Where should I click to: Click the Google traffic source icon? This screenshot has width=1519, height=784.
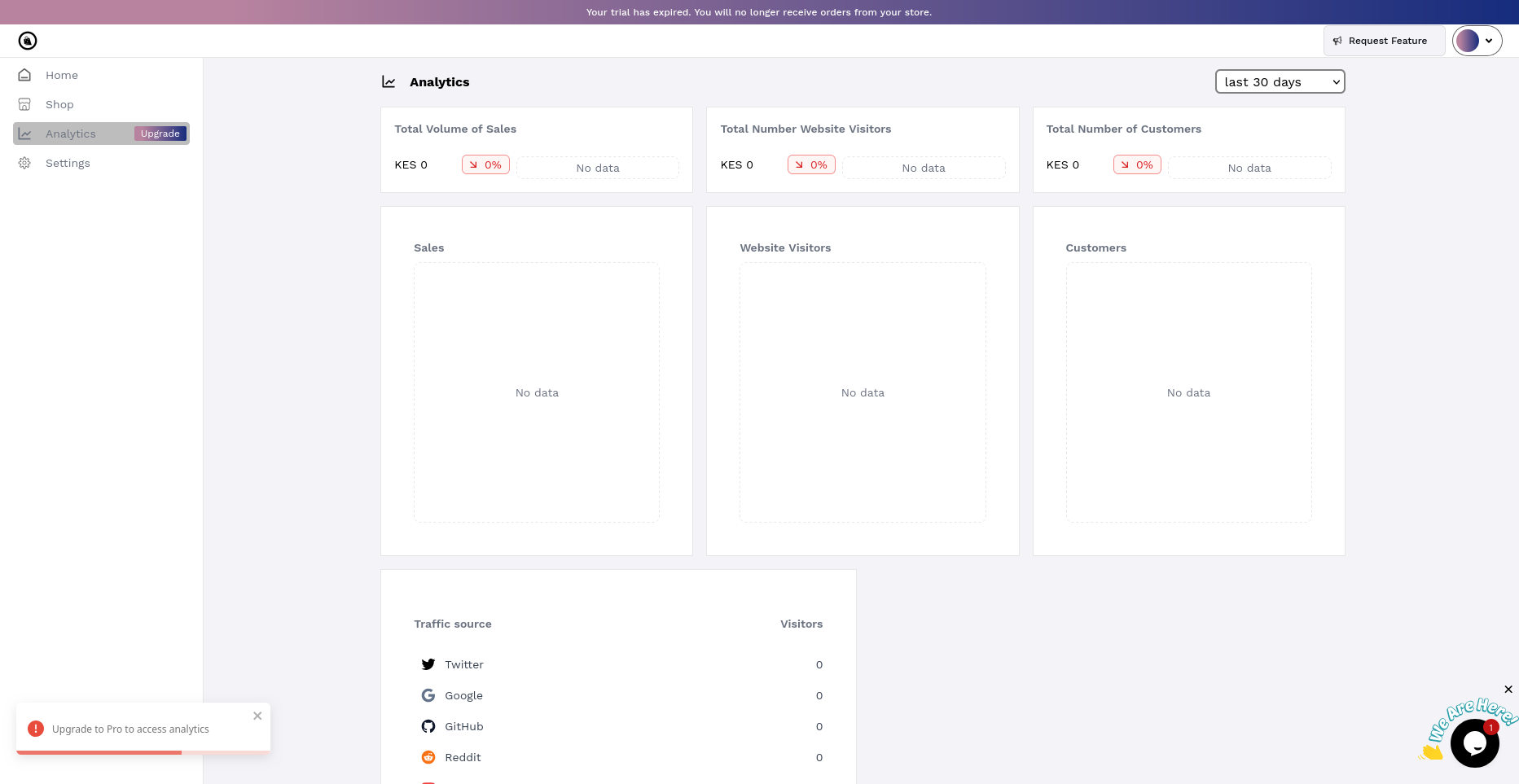pos(428,695)
